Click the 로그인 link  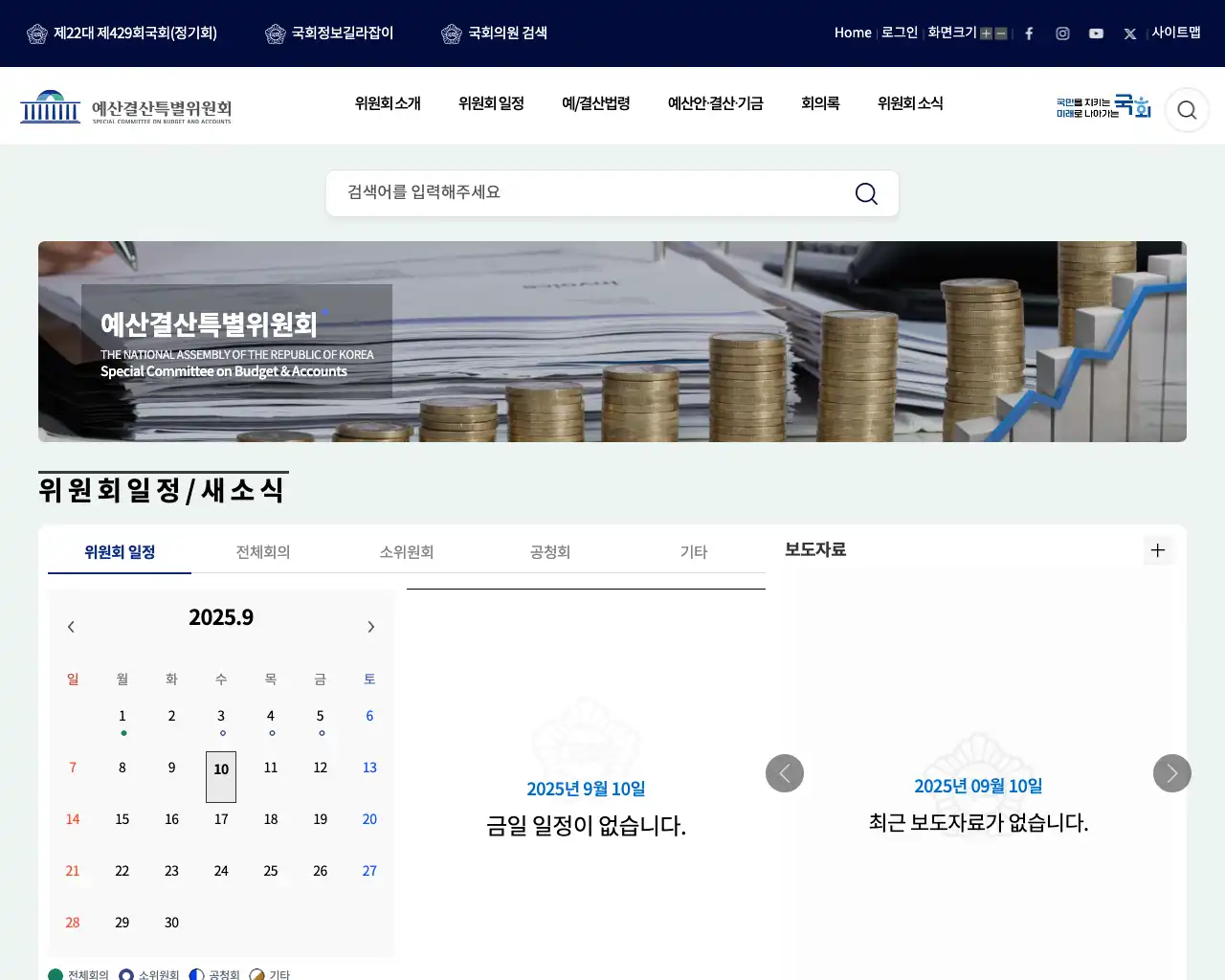900,33
